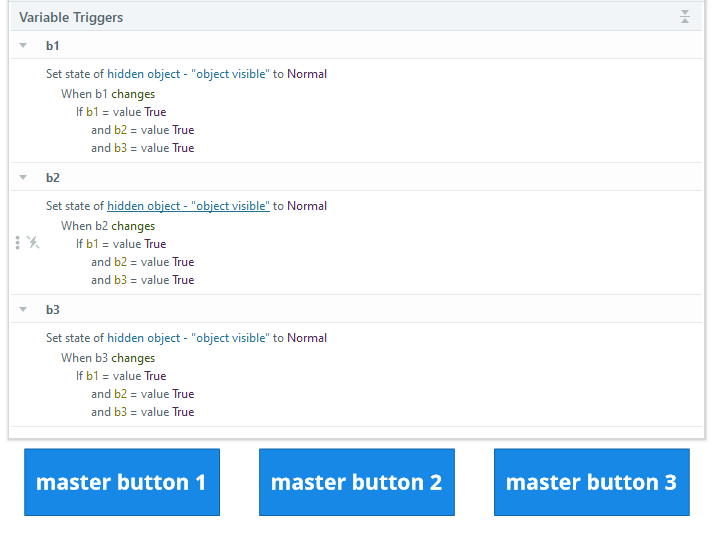
Task: Change the Normal state in the b1 trigger
Action: pyautogui.click(x=307, y=74)
